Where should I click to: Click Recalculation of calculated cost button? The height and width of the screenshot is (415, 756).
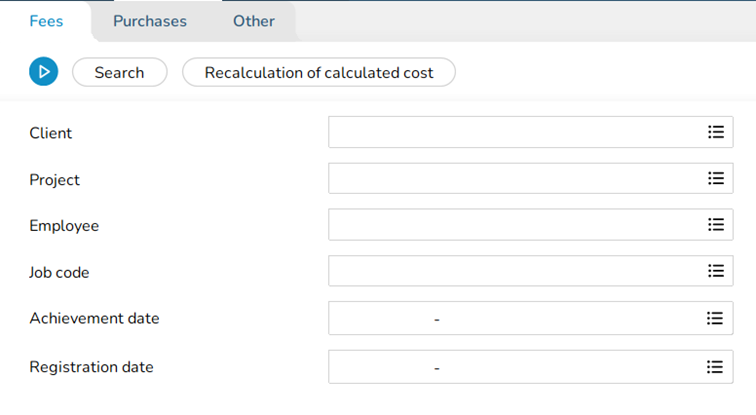coord(319,72)
